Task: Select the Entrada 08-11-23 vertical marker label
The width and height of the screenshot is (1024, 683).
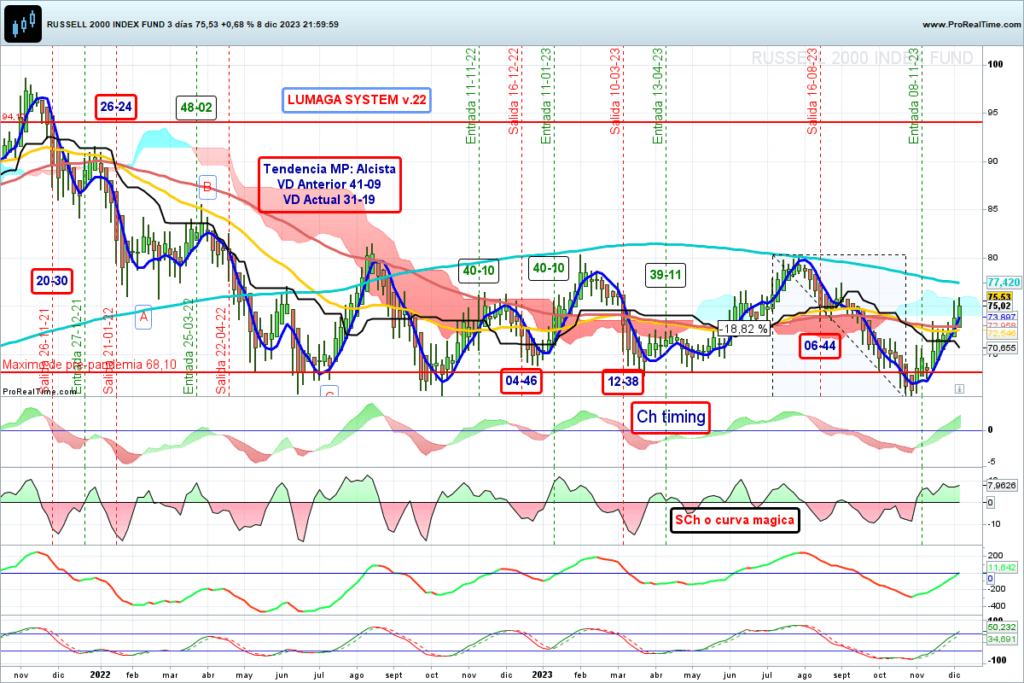Action: [x=914, y=96]
